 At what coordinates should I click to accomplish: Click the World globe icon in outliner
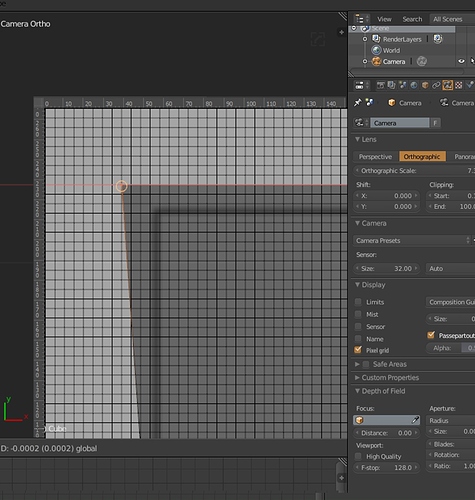click(x=376, y=50)
